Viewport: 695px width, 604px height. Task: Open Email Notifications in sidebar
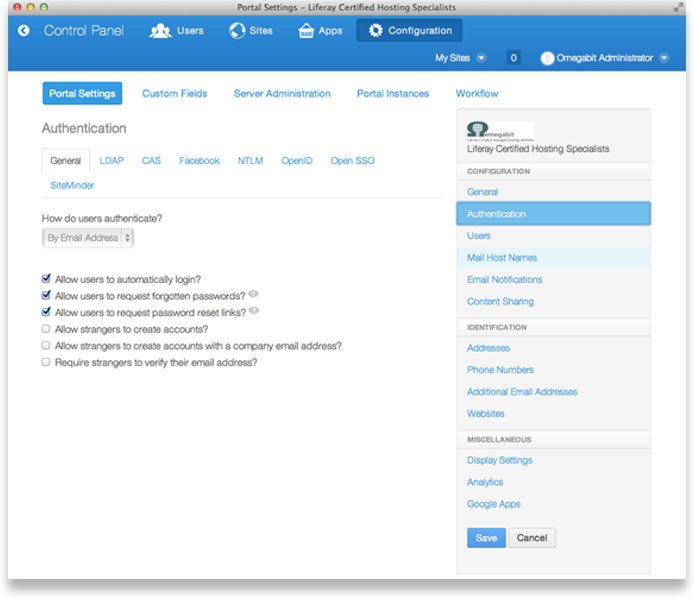click(x=504, y=280)
